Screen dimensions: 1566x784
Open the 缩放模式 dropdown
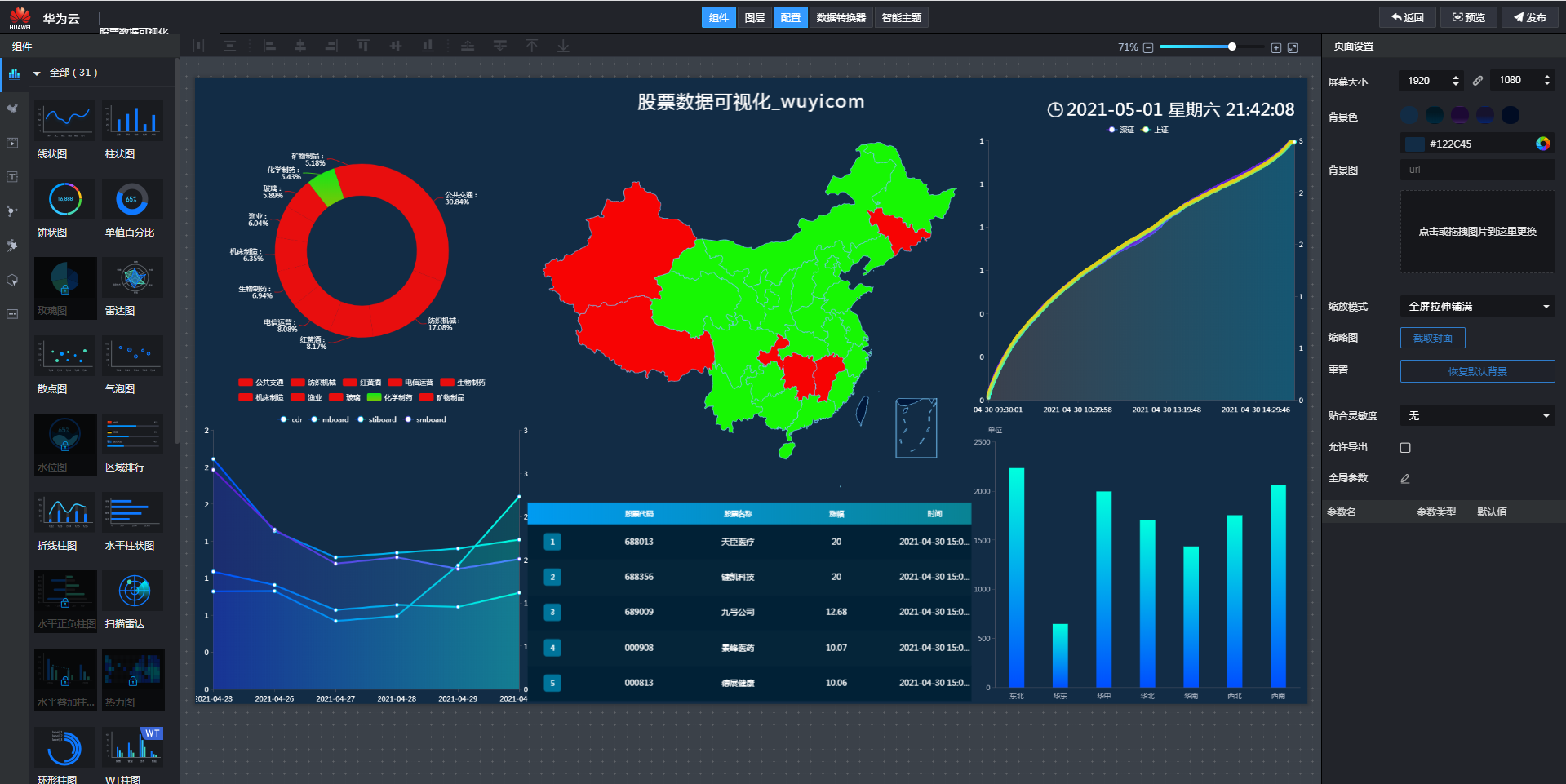pos(1477,307)
